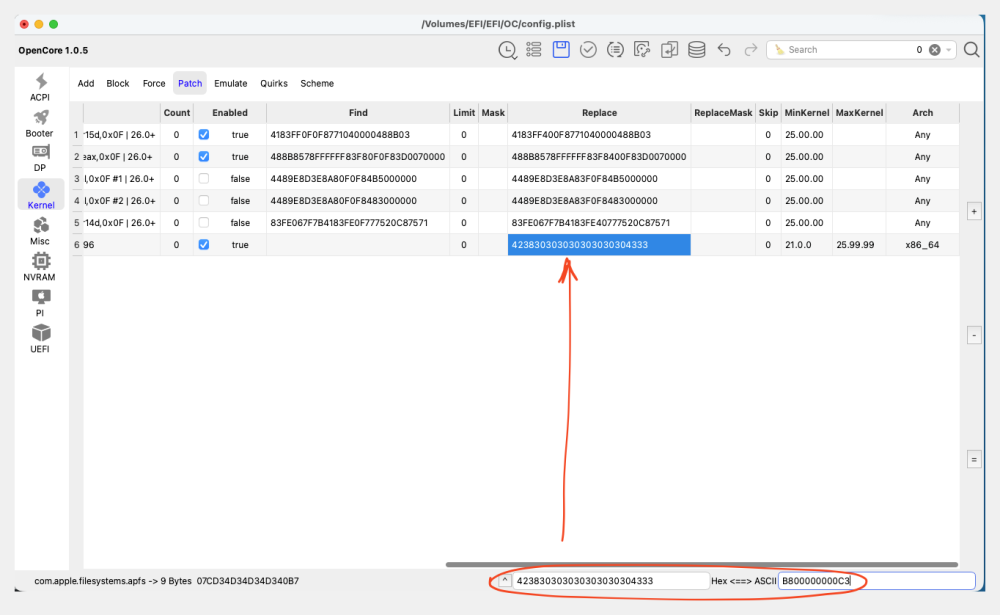Click the redo arrow icon
Image resolution: width=1000 pixels, height=615 pixels.
point(751,50)
